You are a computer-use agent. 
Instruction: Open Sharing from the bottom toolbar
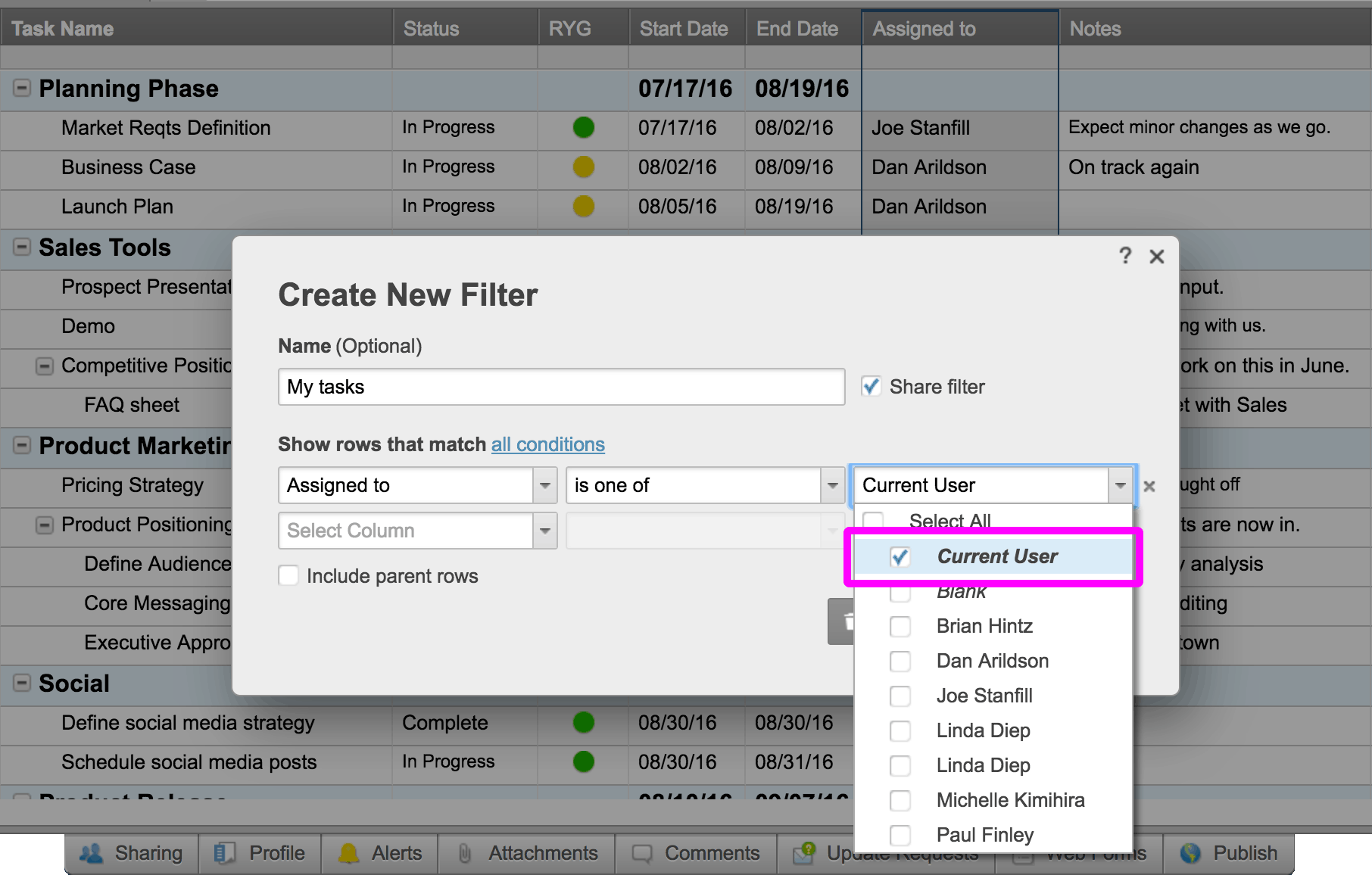(x=132, y=853)
